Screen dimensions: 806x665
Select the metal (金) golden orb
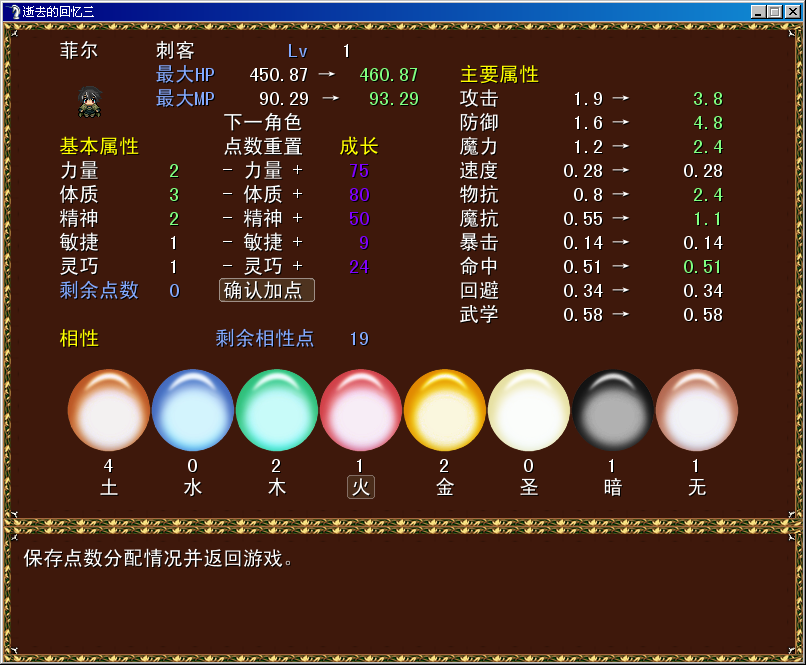[445, 410]
